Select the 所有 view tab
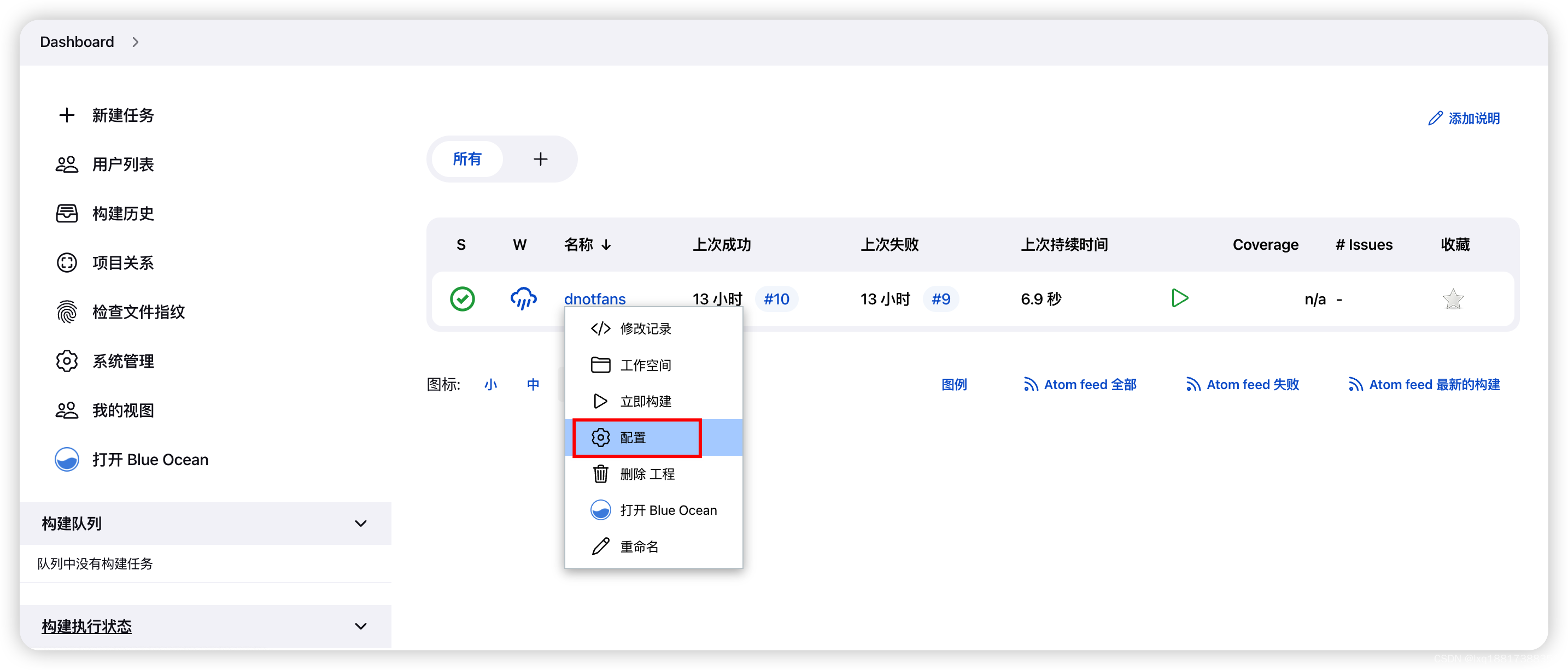 (467, 160)
